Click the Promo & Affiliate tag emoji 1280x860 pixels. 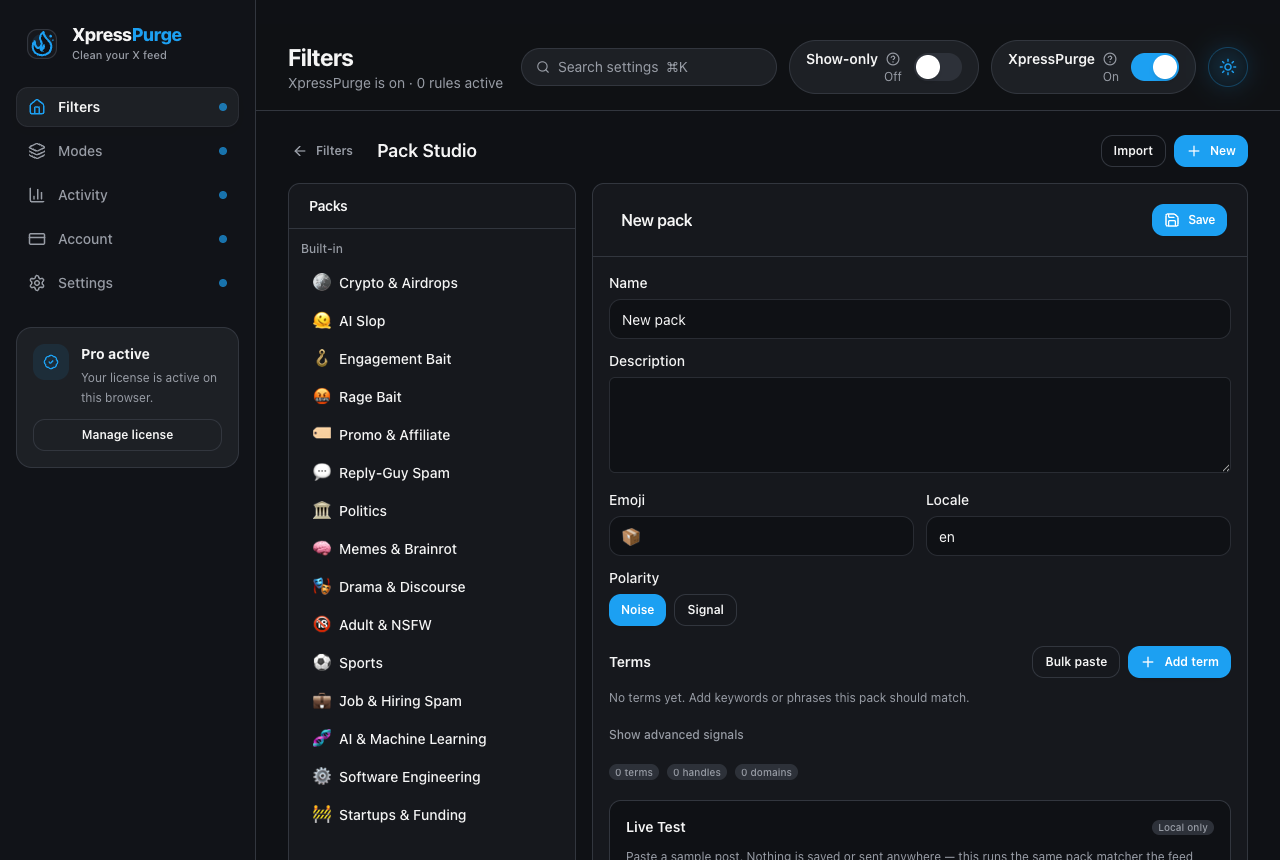pos(322,435)
